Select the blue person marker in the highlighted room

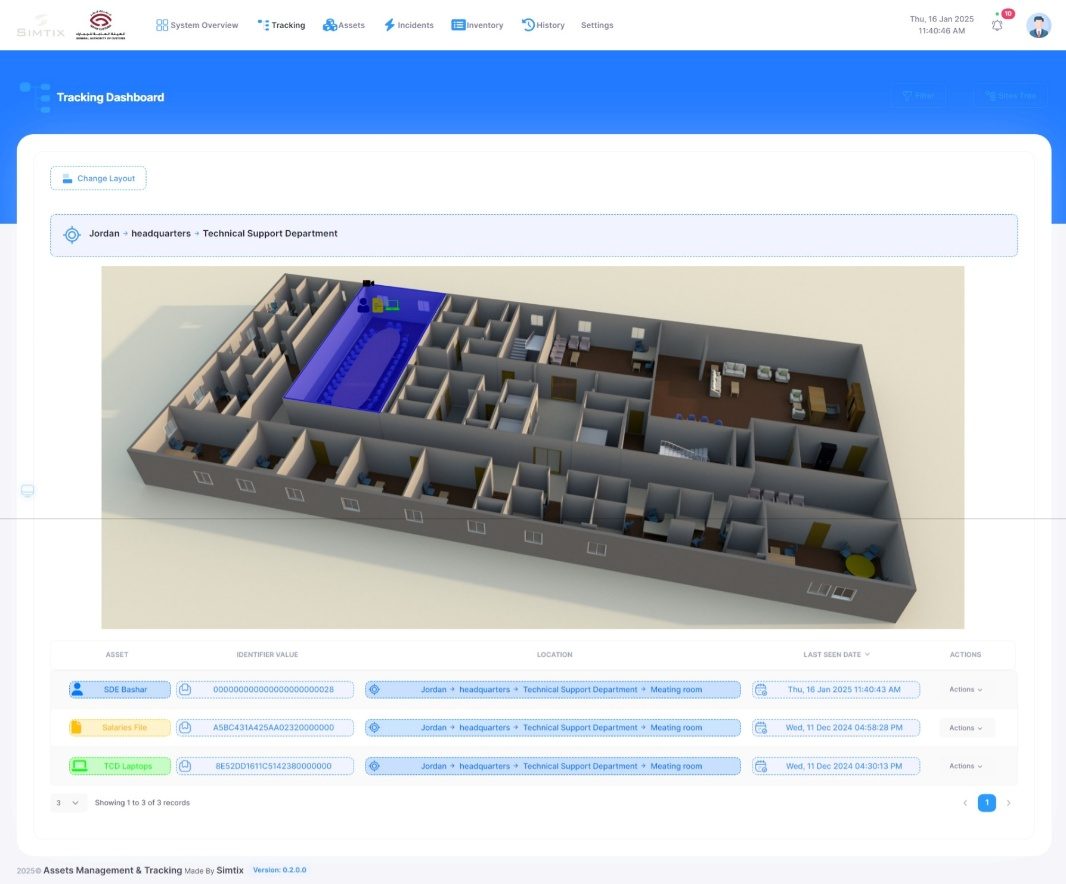point(364,305)
